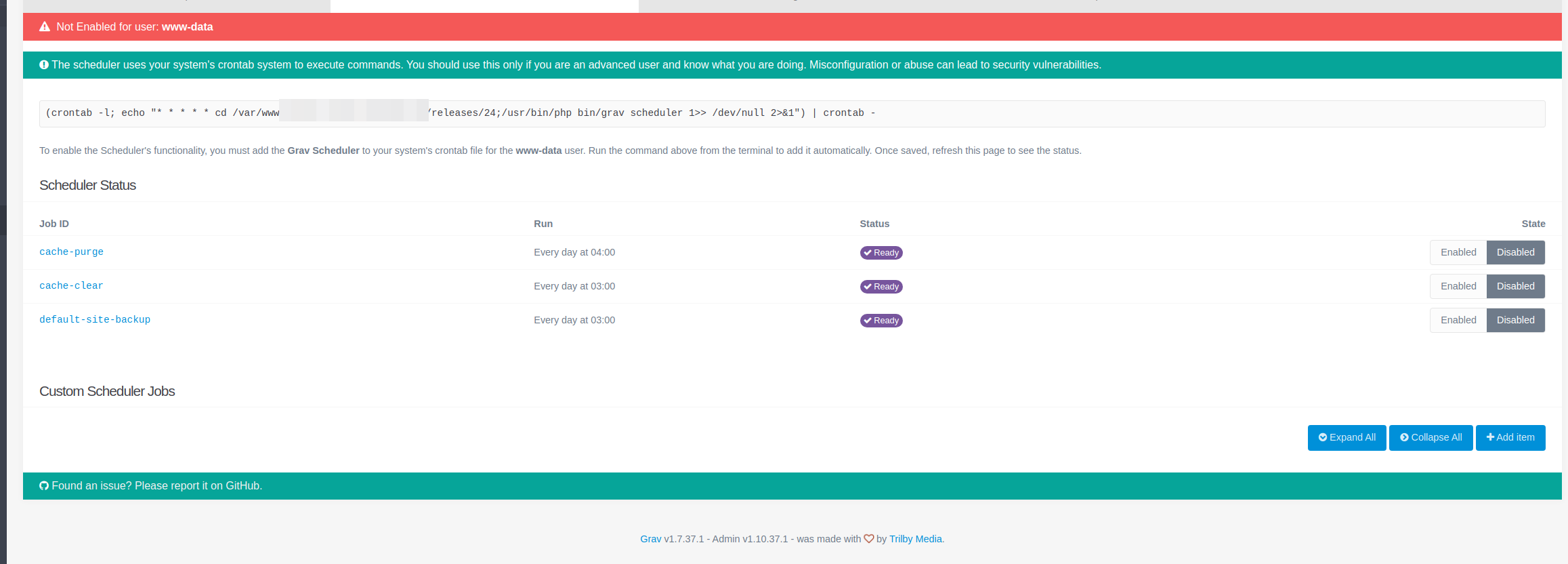Open the Grav link in the footer
Screen dimensions: 1568x564
pyautogui.click(x=650, y=539)
